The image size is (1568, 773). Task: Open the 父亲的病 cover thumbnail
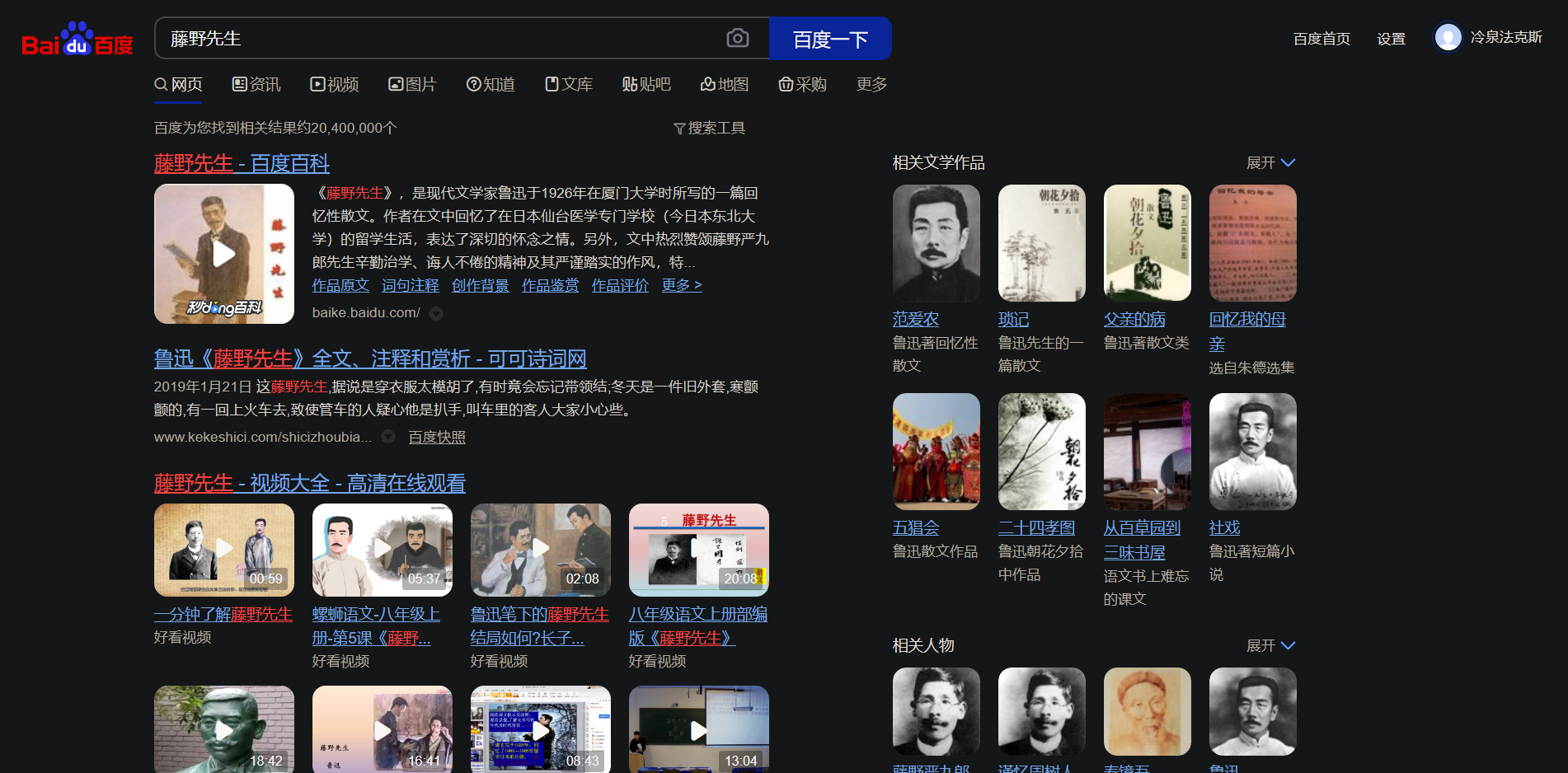coord(1148,243)
